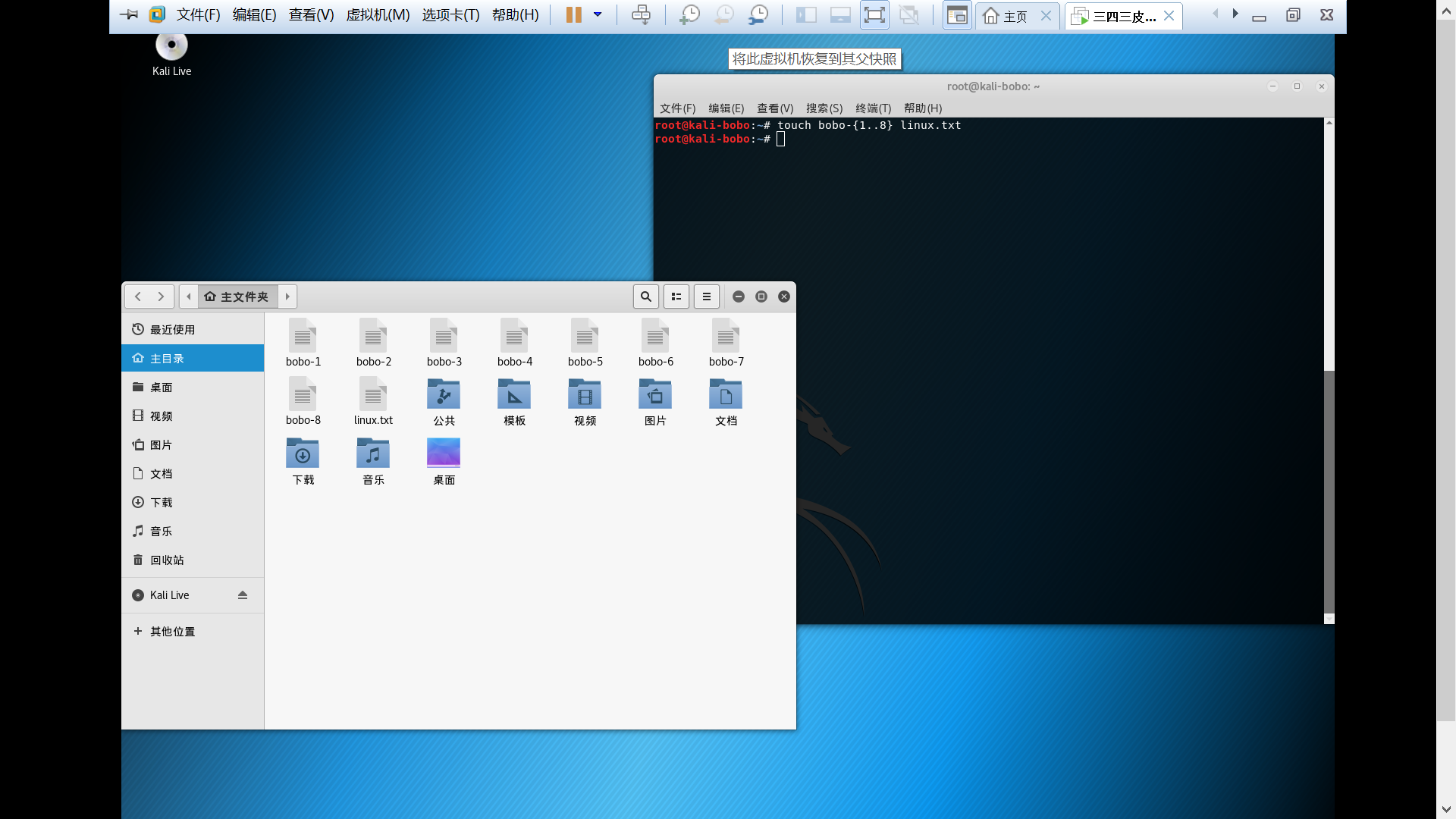Eject the Kali Live disc
The image size is (1456, 819).
[243, 595]
